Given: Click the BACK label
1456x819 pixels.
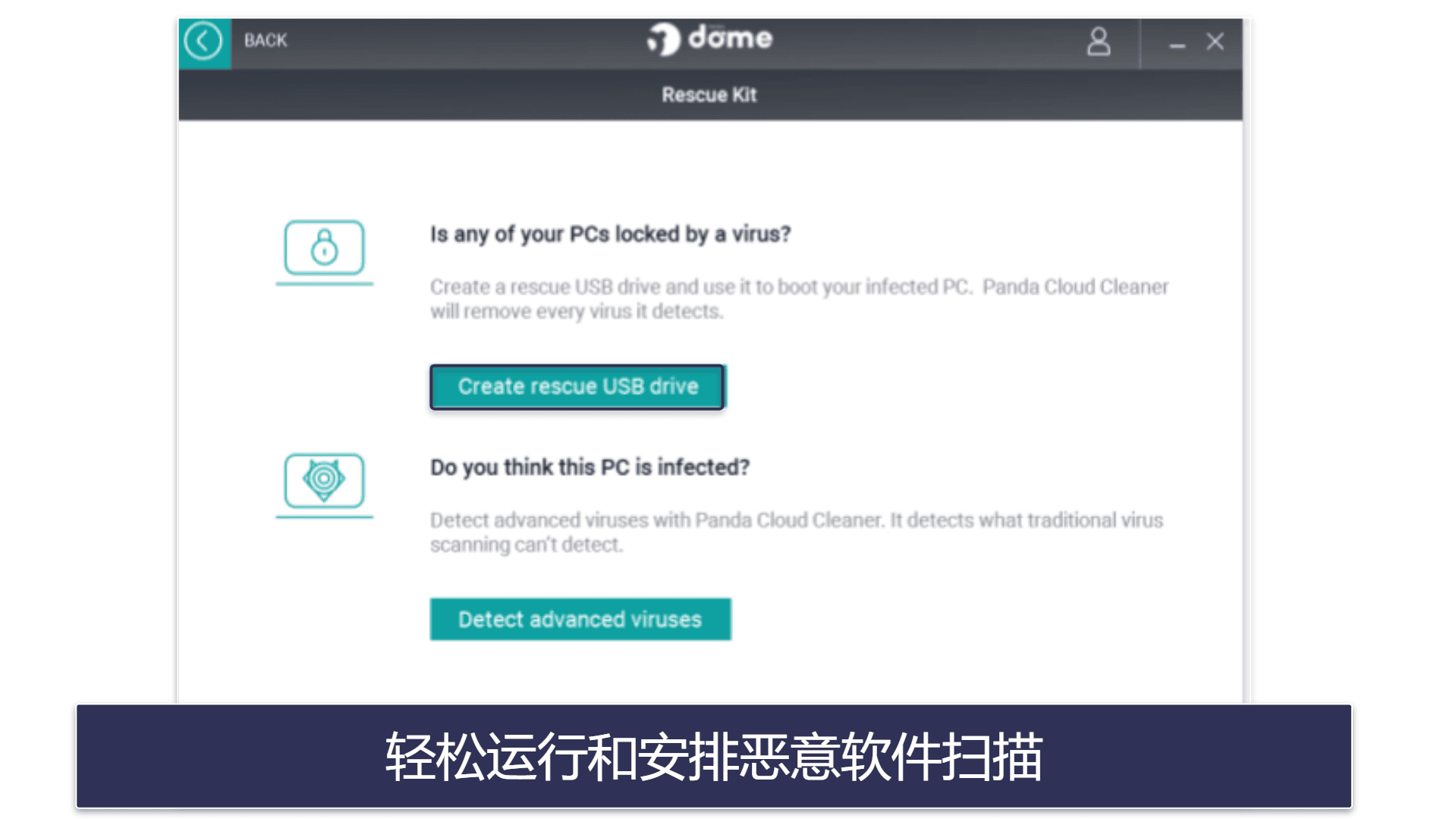Looking at the screenshot, I should pyautogui.click(x=266, y=40).
